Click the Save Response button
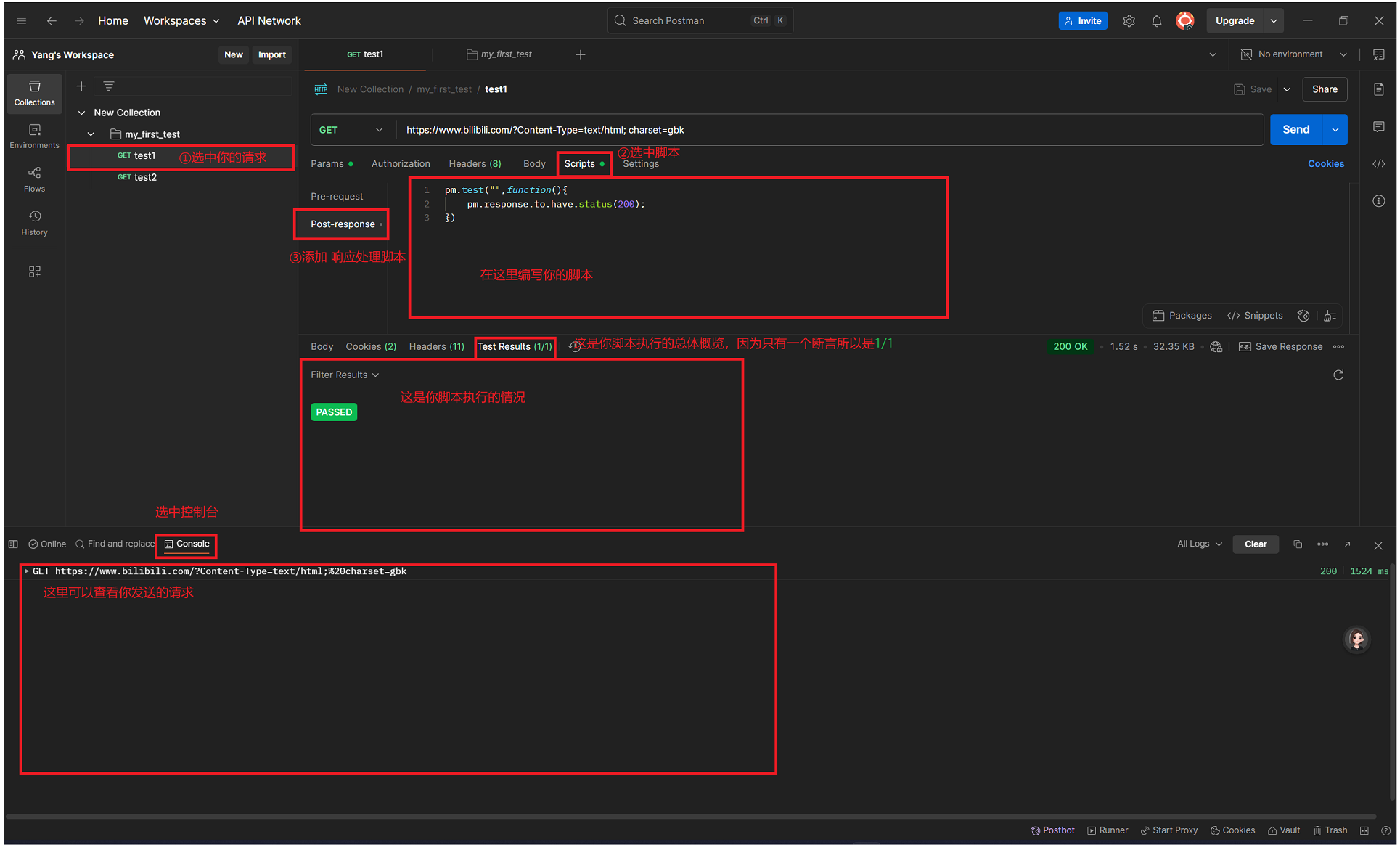Image resolution: width=1400 pixels, height=850 pixels. point(1281,347)
